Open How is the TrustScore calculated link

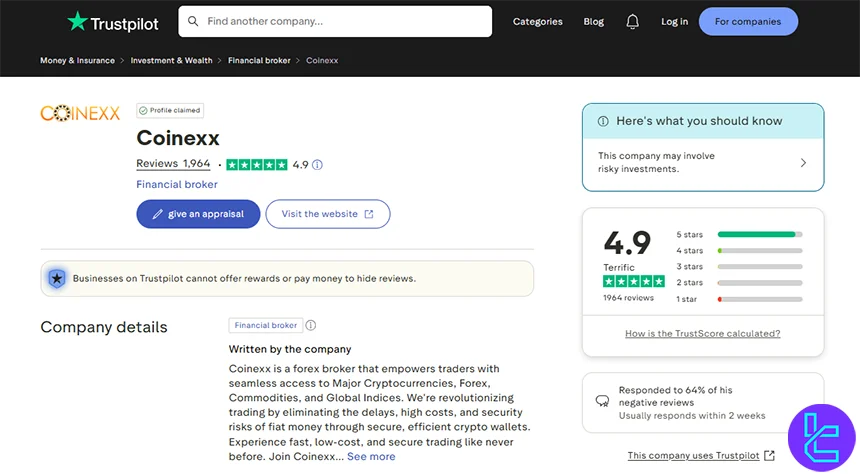pos(703,333)
